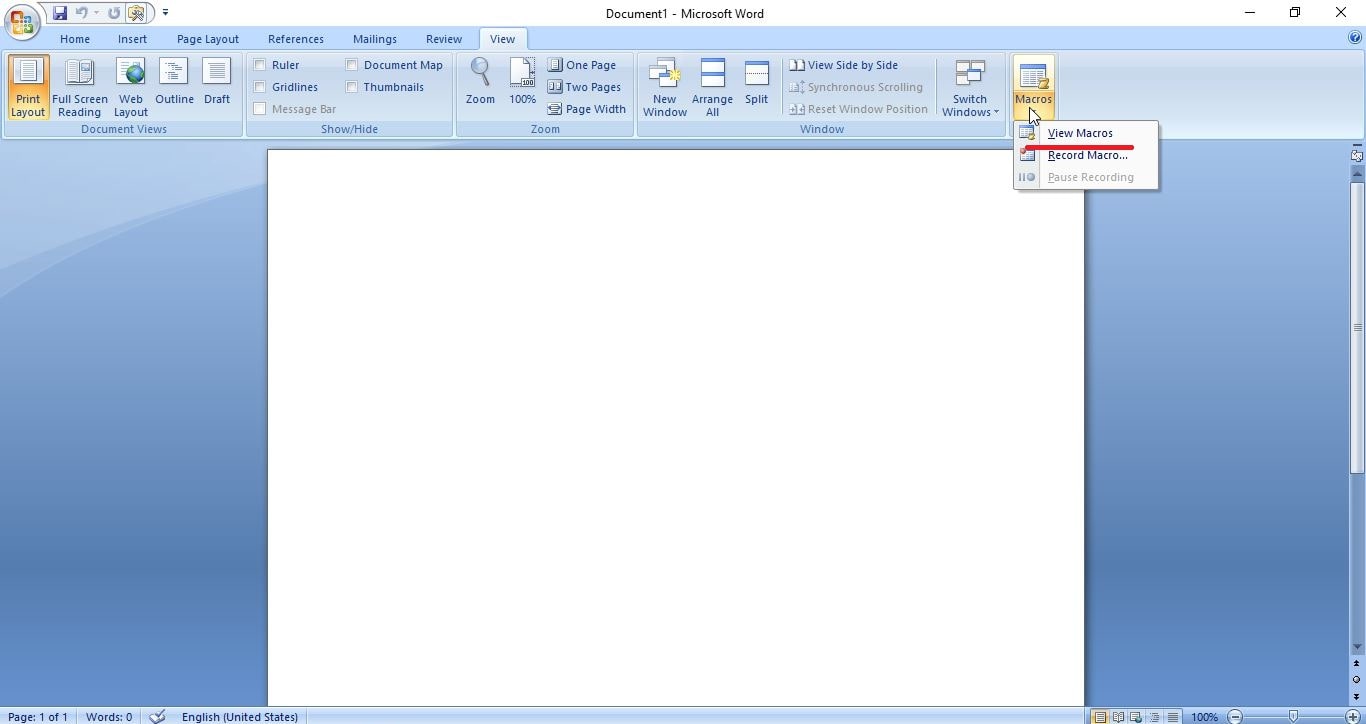
Task: Switch to Web Layout view
Action: tap(130, 87)
